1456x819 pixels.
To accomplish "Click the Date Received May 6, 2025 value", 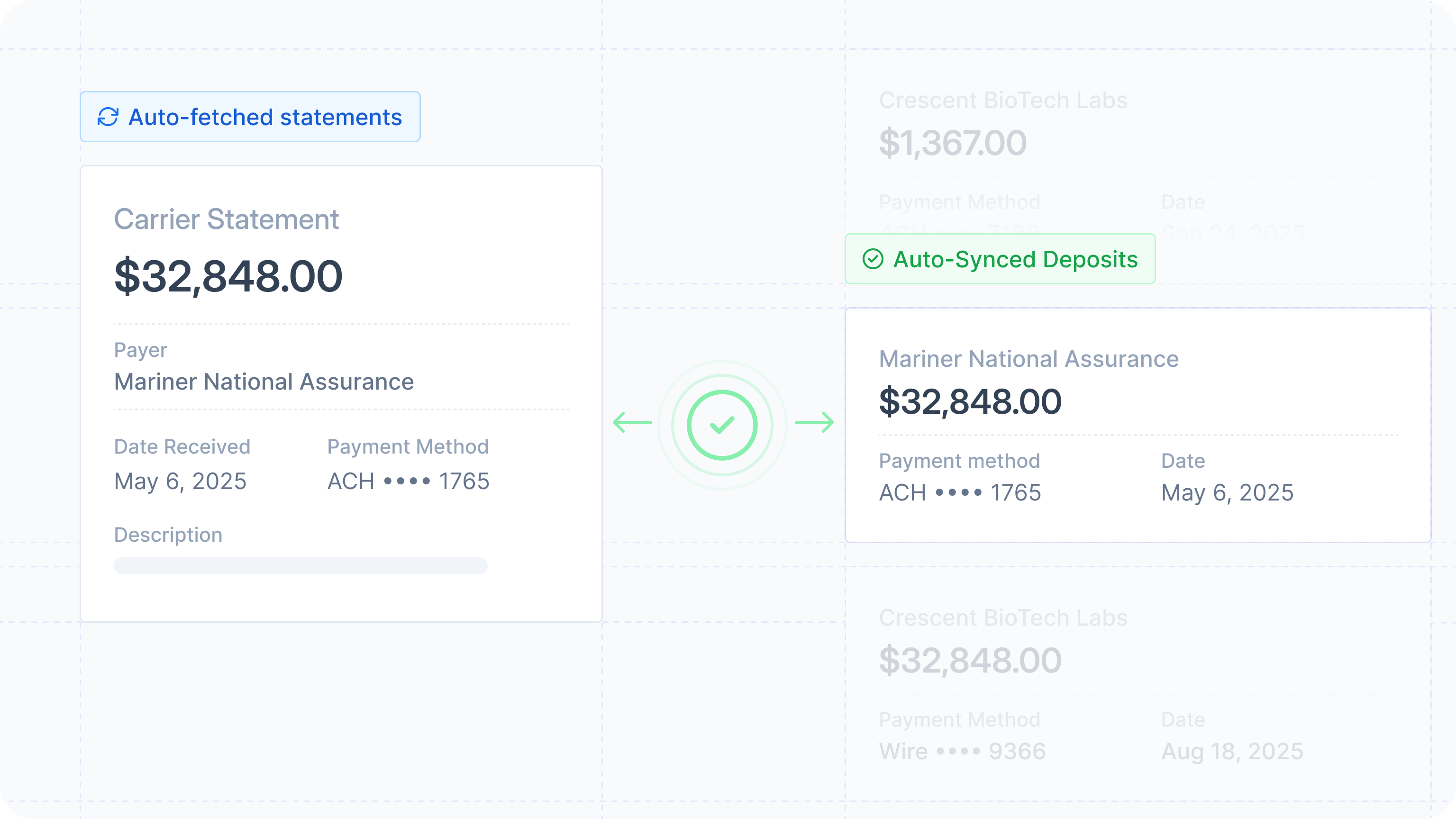I will (180, 482).
